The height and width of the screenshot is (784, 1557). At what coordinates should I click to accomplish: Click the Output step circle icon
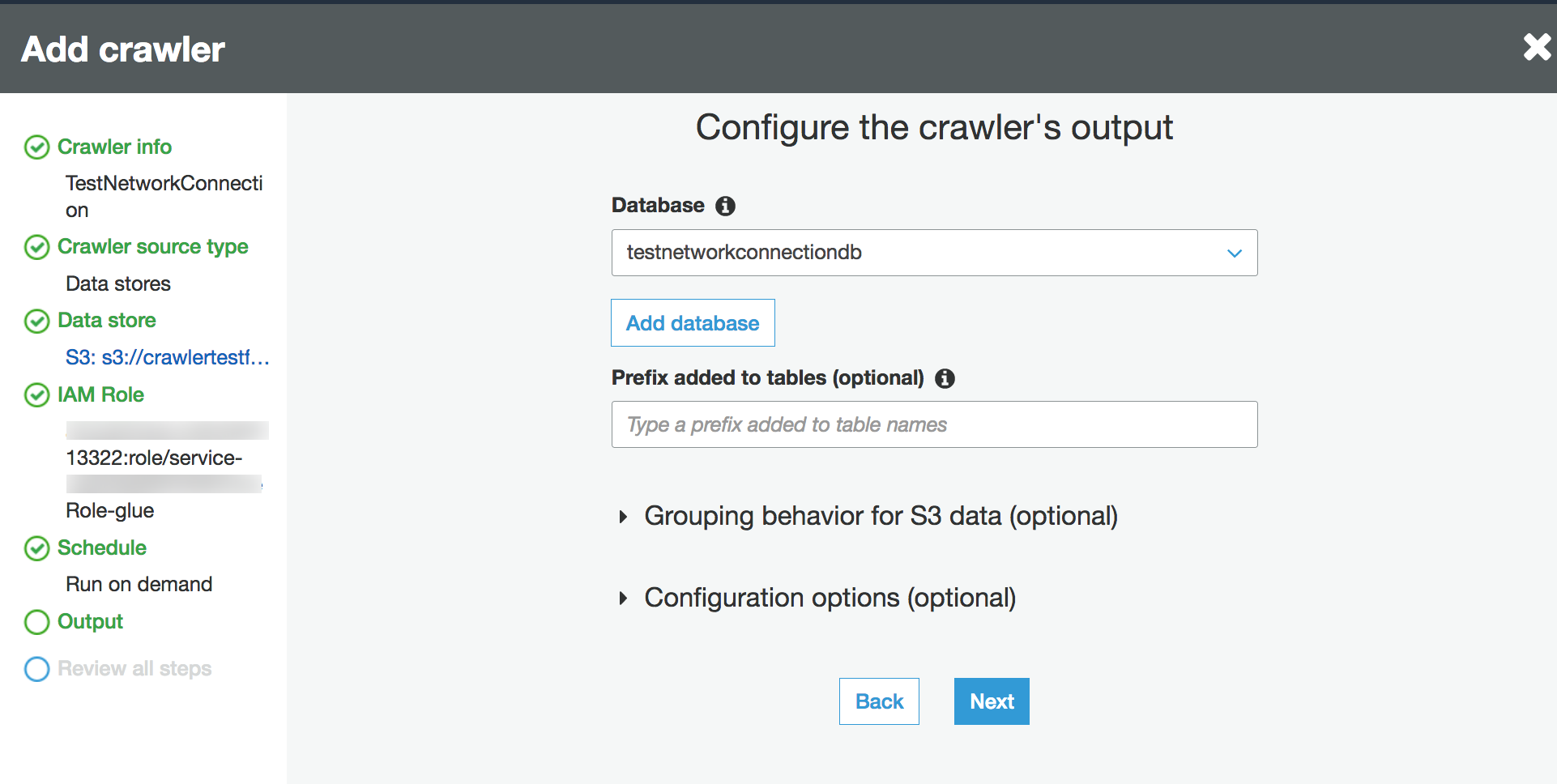pos(36,622)
